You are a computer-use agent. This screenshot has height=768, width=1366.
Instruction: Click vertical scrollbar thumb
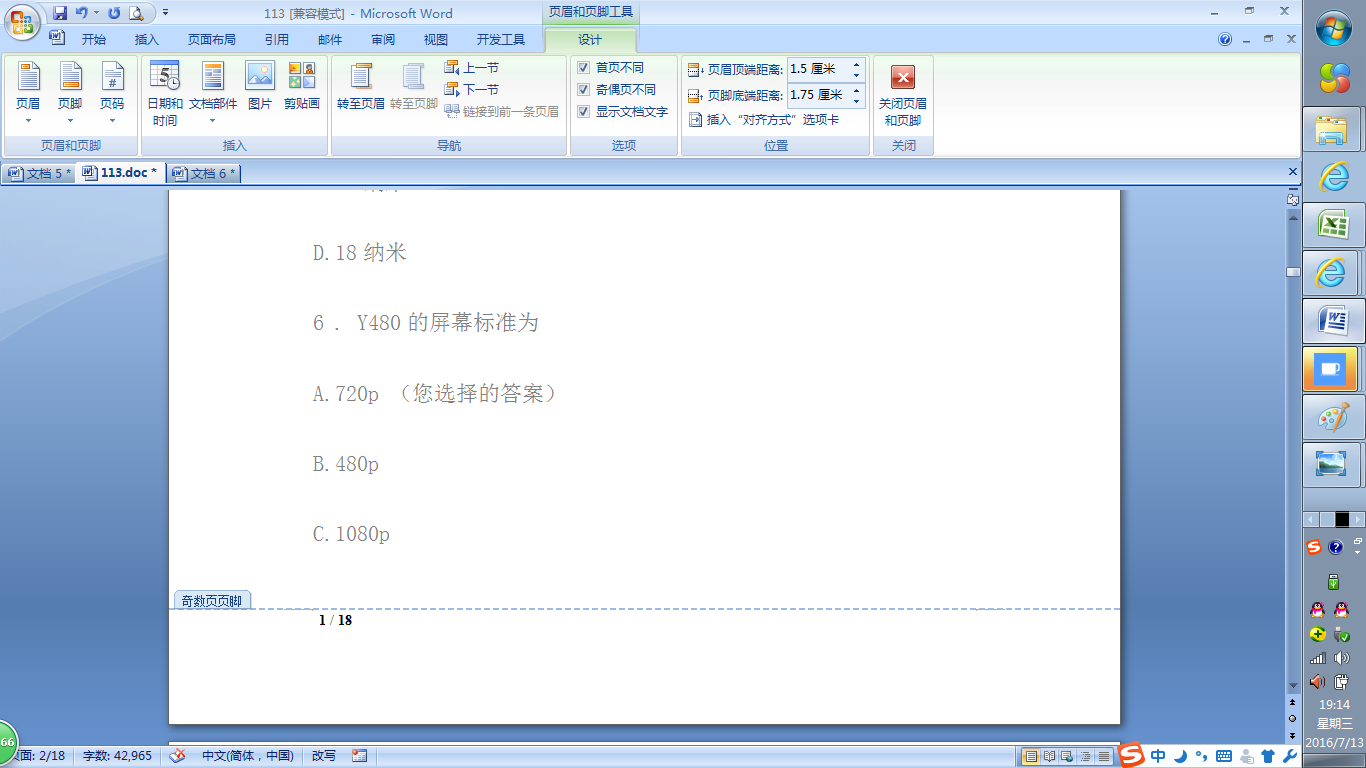click(1293, 272)
